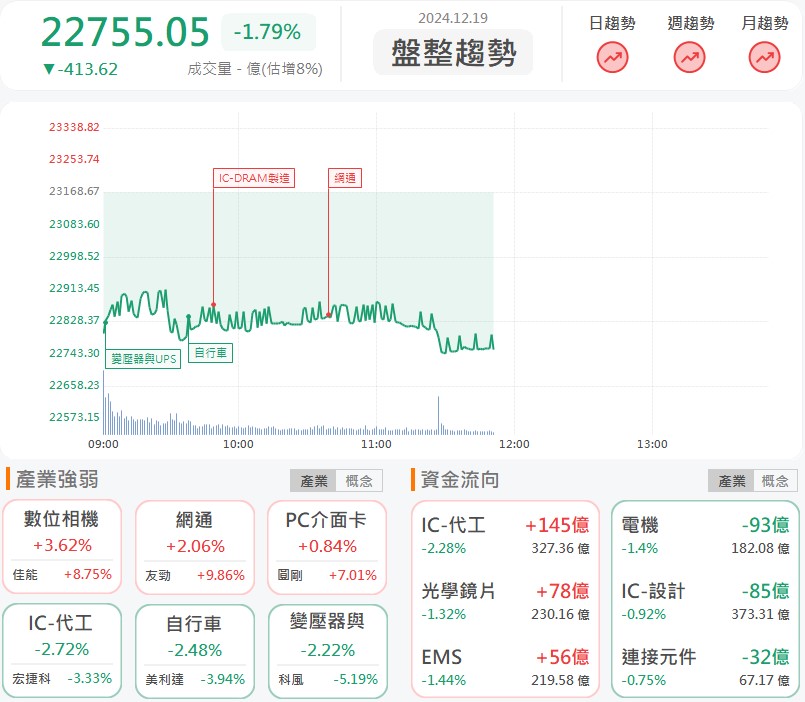Click the weekly trend (週趨勢) arrow icon
Screen dimensions: 805x702
click(689, 59)
